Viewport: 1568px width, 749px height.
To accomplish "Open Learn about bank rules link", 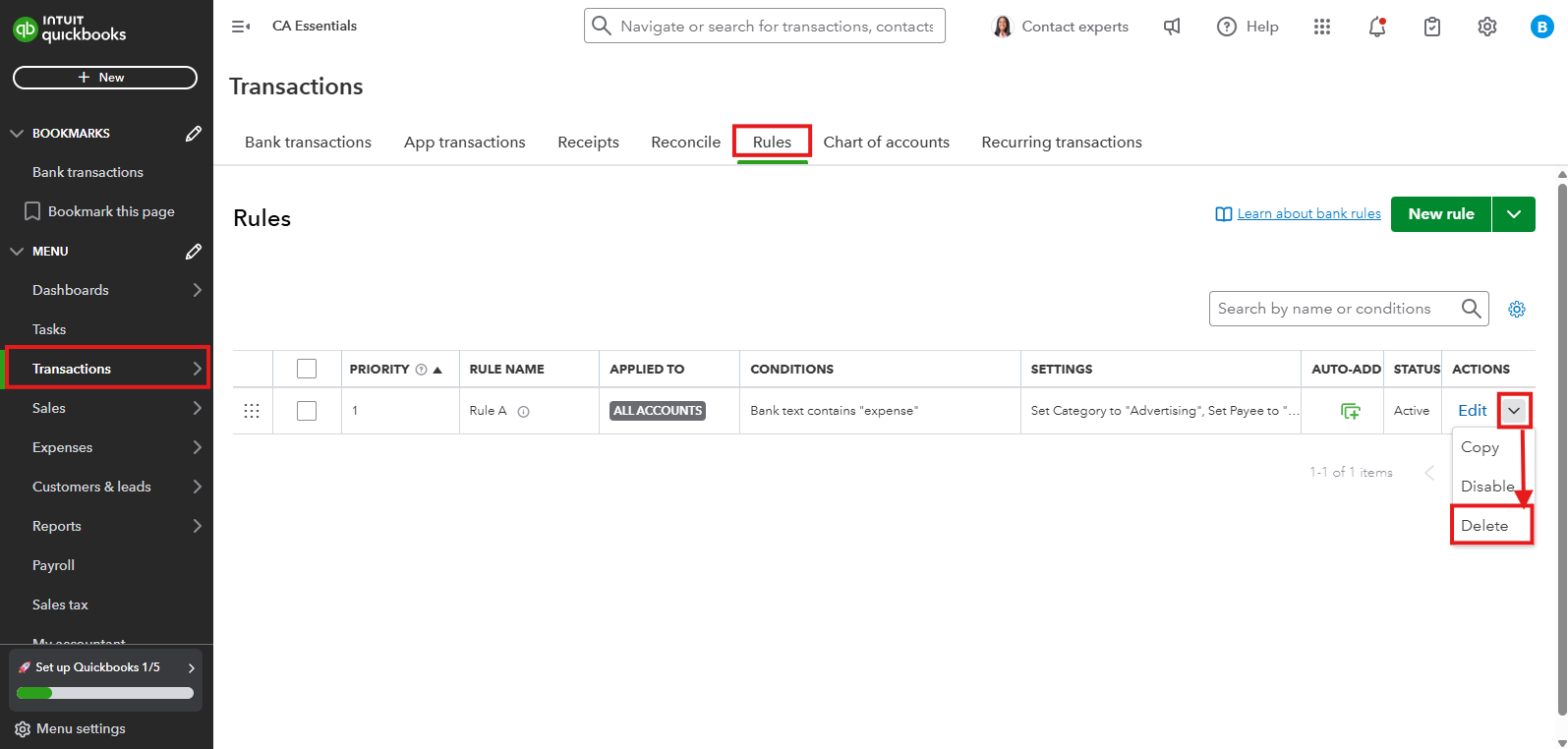I will [1308, 214].
